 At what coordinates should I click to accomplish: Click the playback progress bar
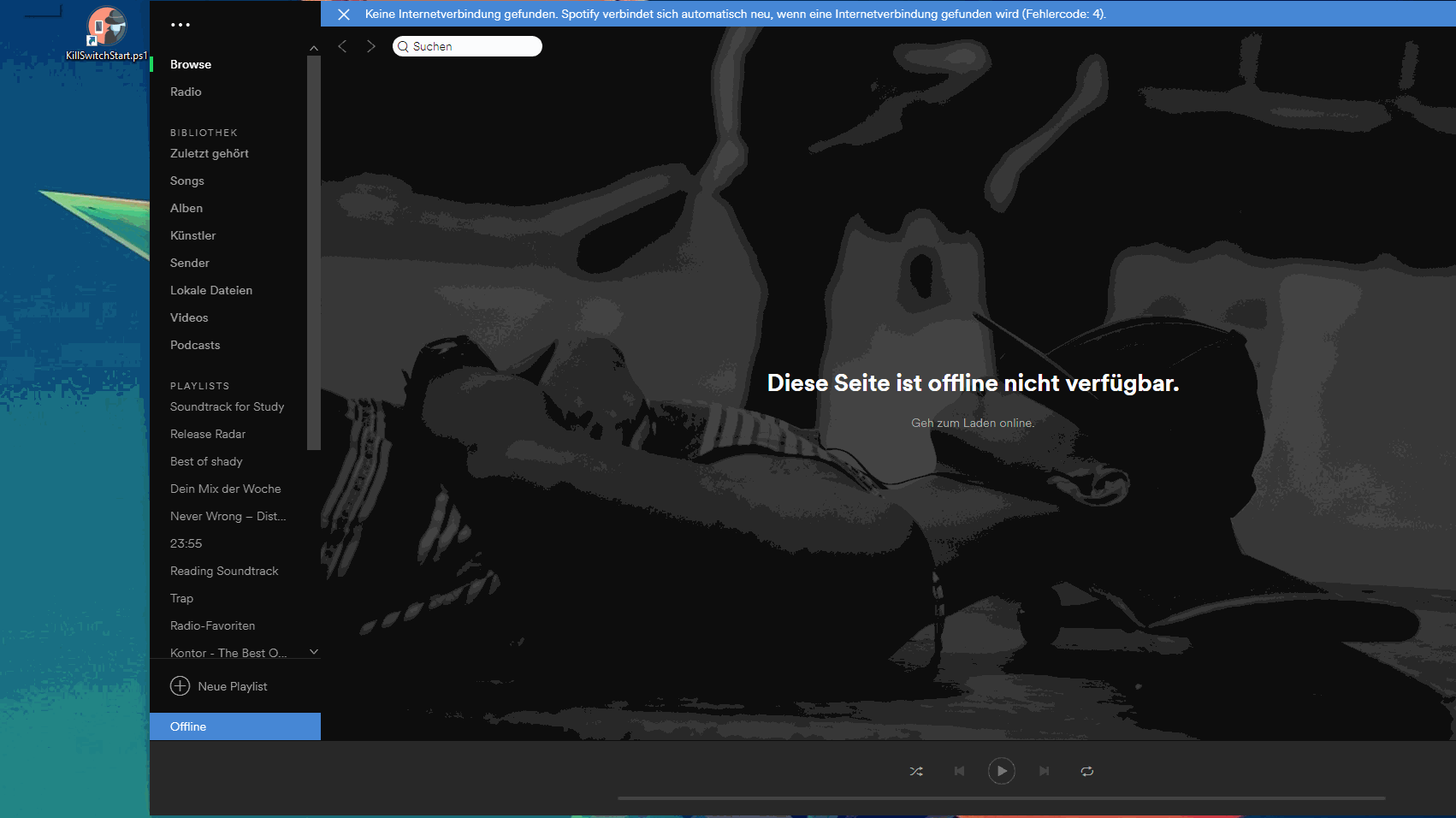pyautogui.click(x=1001, y=798)
